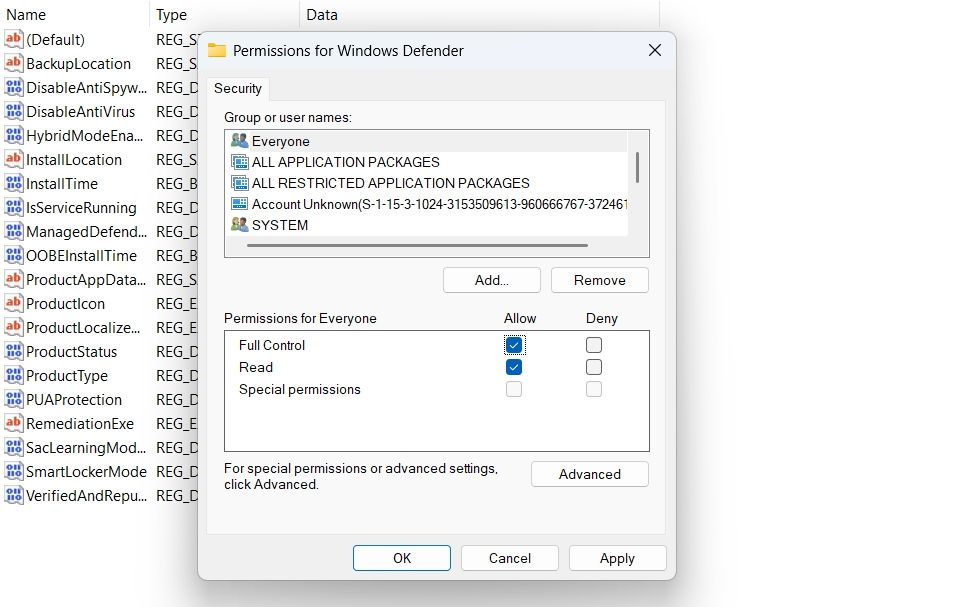Viewport: 954px width, 607px height.
Task: Uncheck Allow for Read permission
Action: click(x=514, y=367)
